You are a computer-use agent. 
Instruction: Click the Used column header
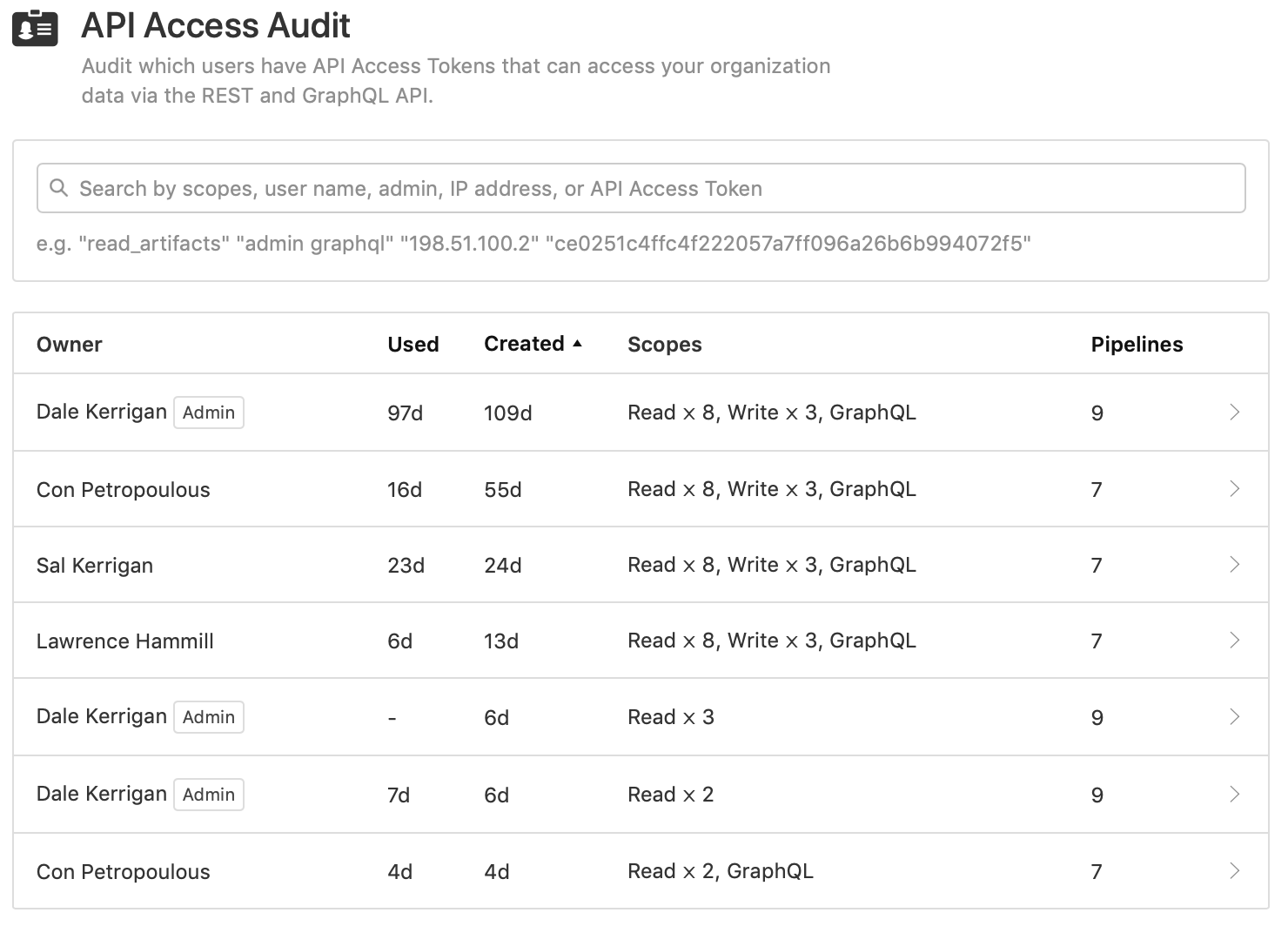point(413,345)
